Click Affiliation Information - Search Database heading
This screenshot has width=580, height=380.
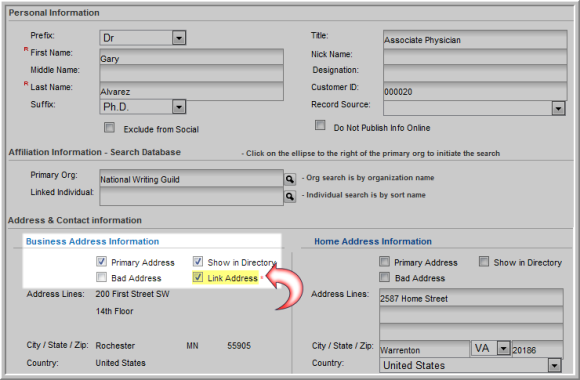tap(95, 152)
